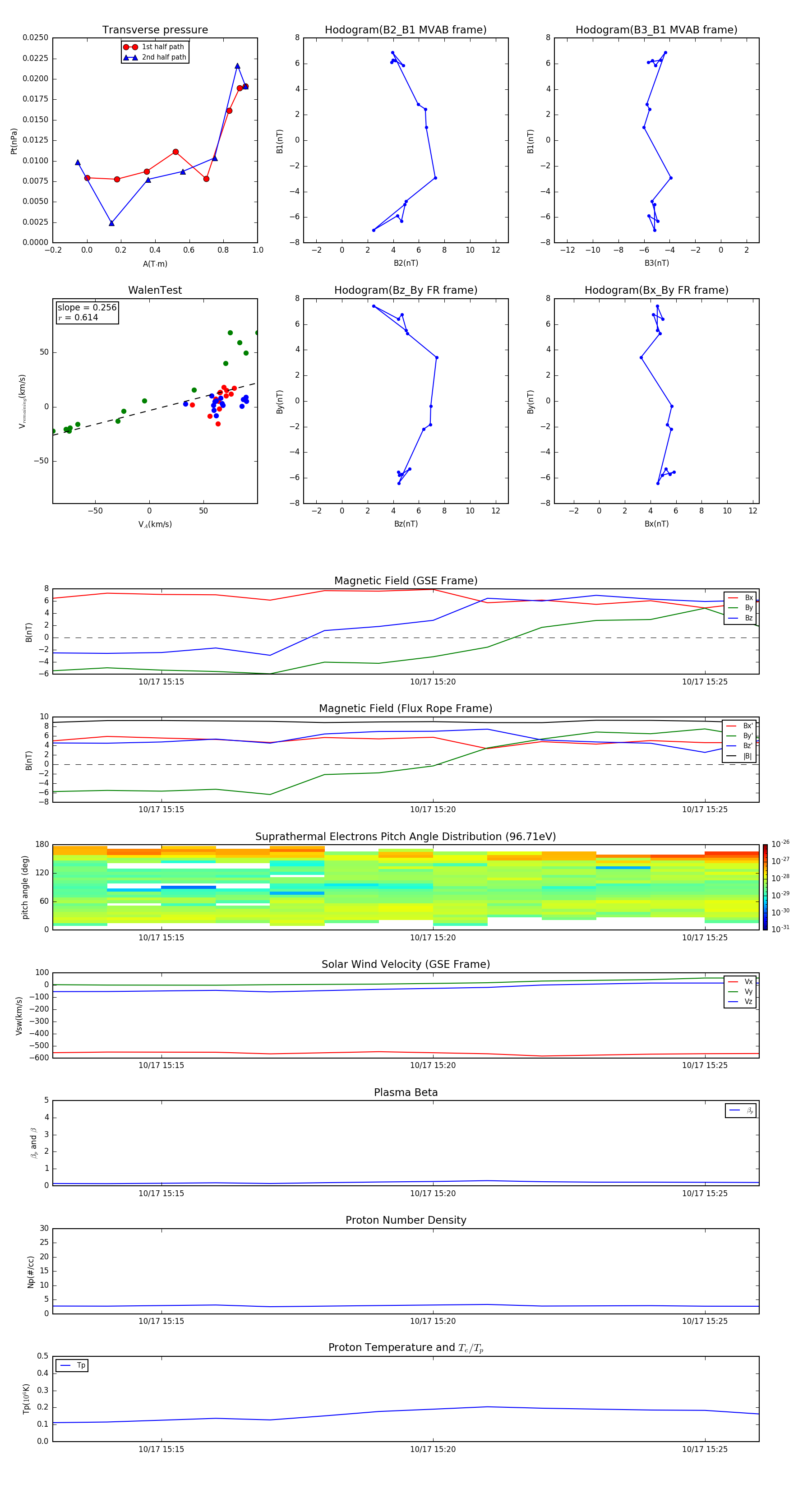Select the '1st half path' legend entry
The image size is (812, 1489).
(154, 47)
